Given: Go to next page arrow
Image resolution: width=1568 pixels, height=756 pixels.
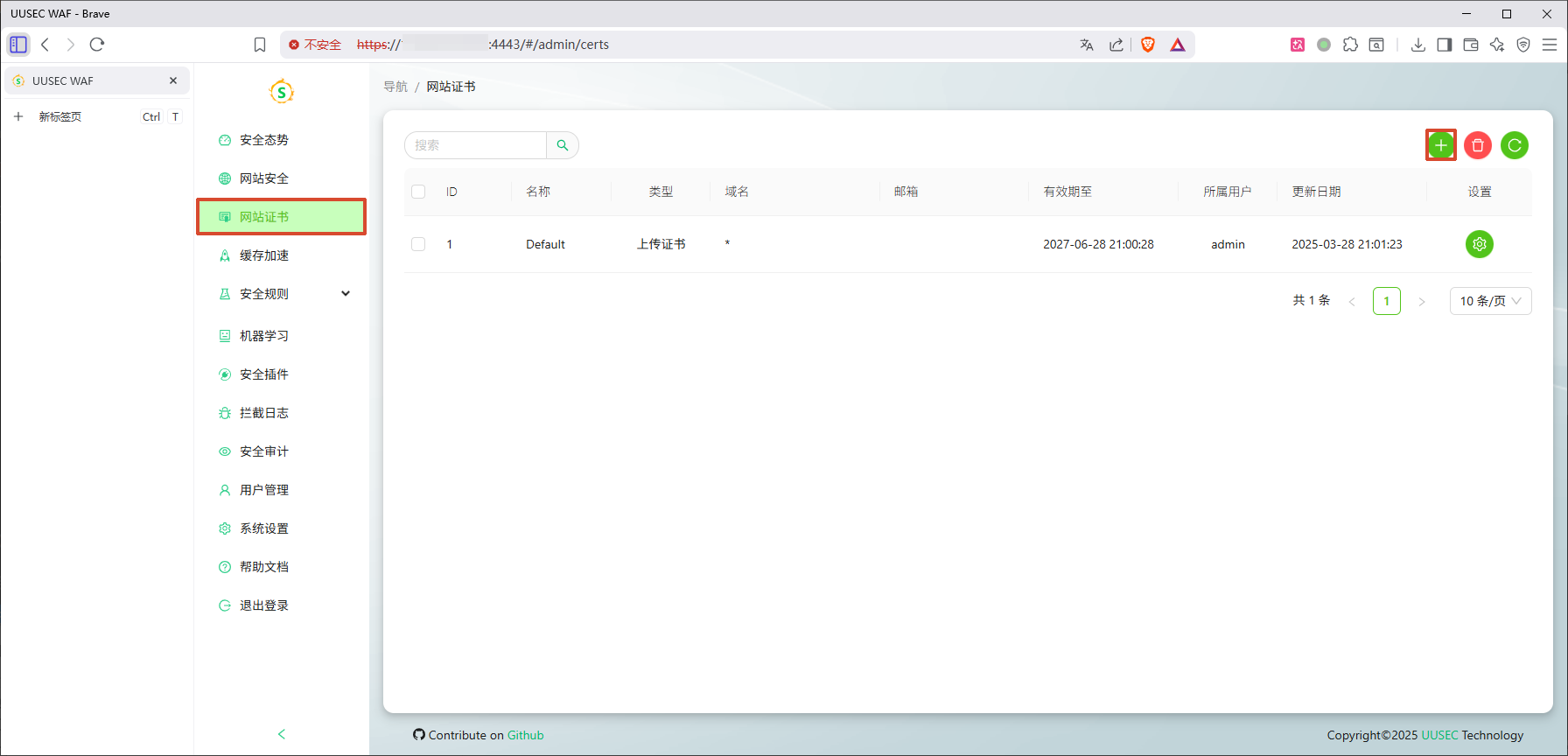Looking at the screenshot, I should pyautogui.click(x=1422, y=301).
